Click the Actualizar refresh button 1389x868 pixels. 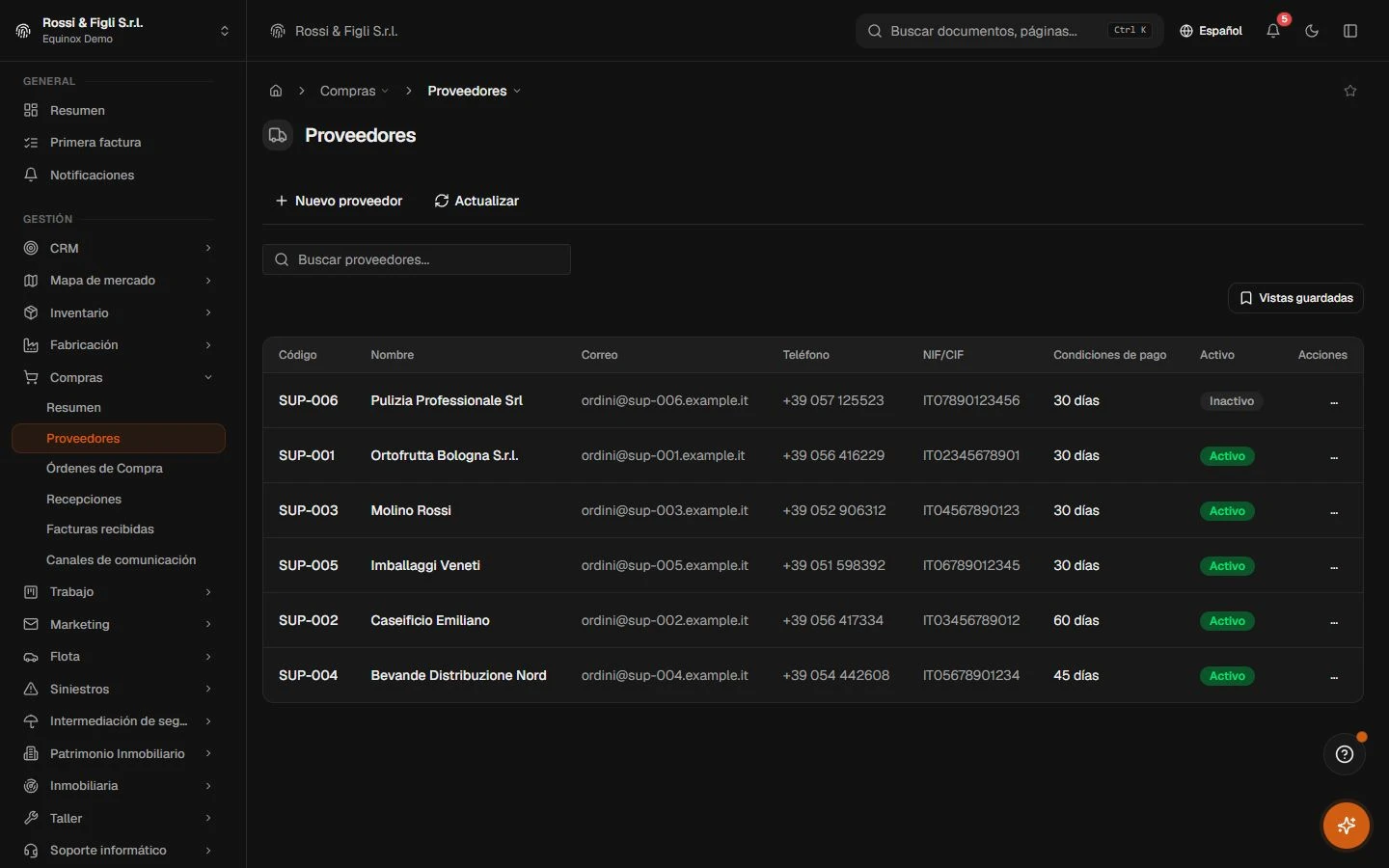tap(477, 201)
